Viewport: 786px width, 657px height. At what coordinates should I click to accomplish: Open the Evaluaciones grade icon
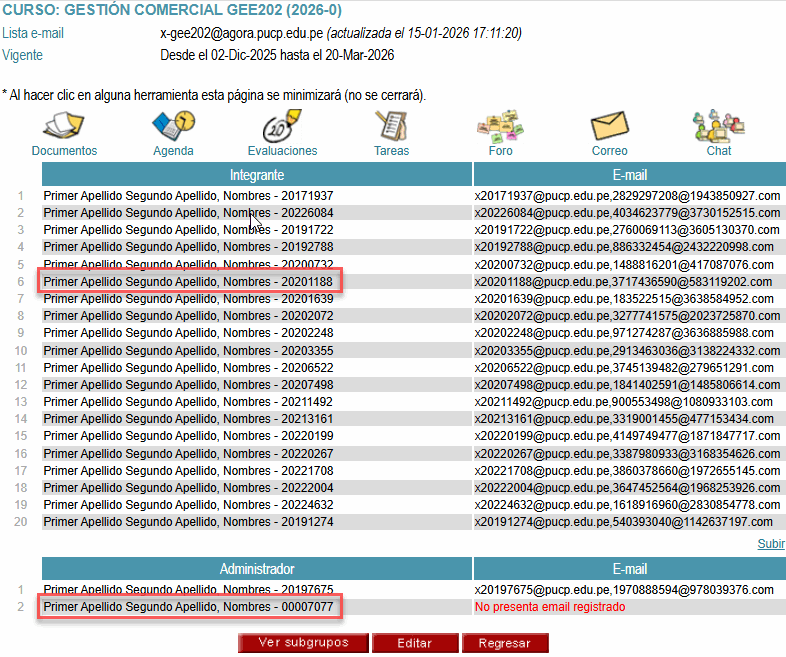point(281,127)
